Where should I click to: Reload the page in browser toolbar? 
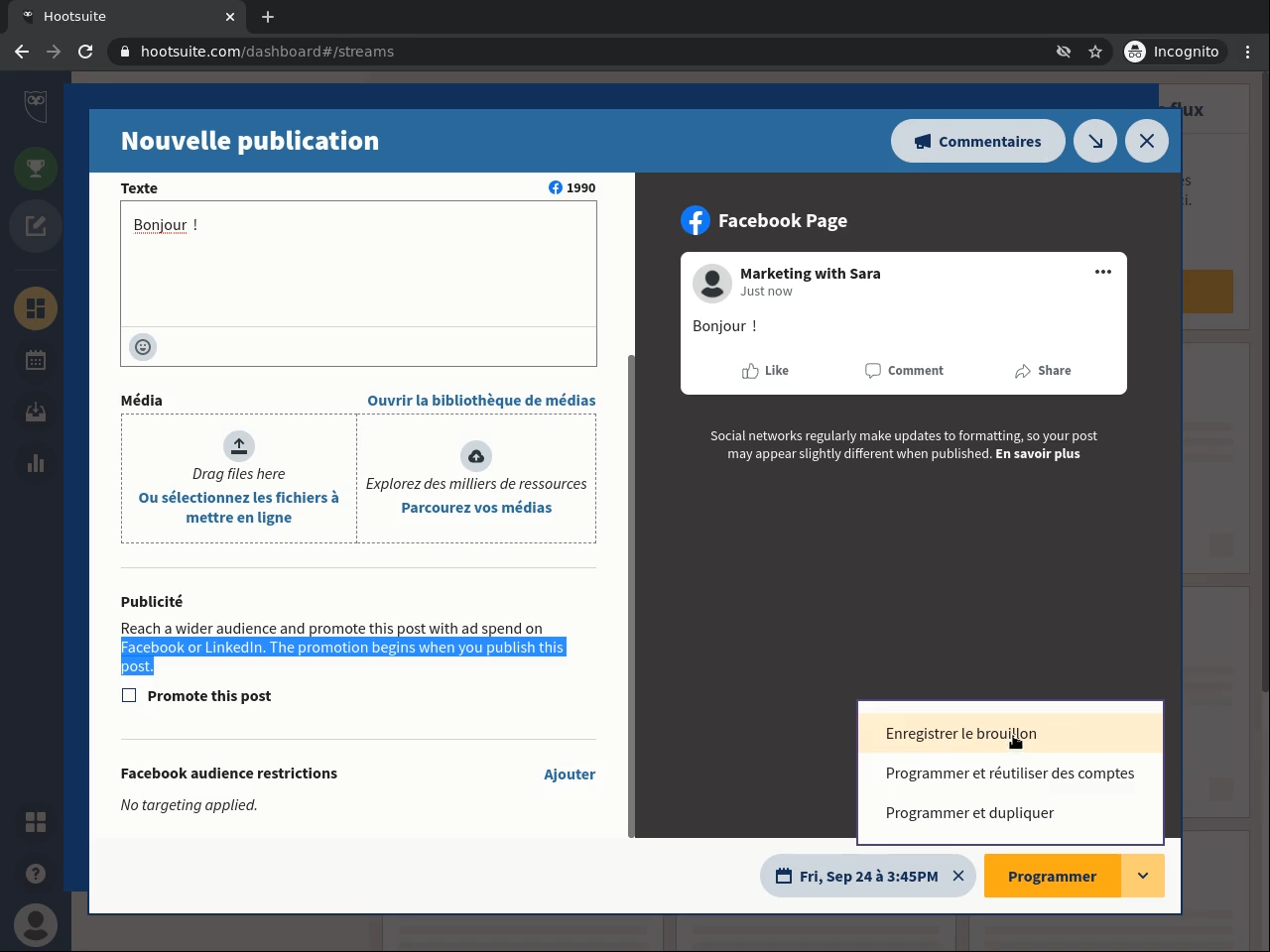point(85,52)
